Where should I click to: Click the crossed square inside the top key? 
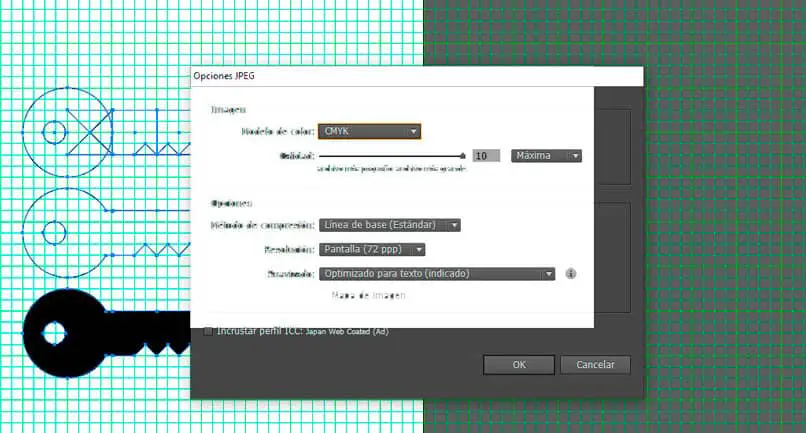click(x=89, y=132)
